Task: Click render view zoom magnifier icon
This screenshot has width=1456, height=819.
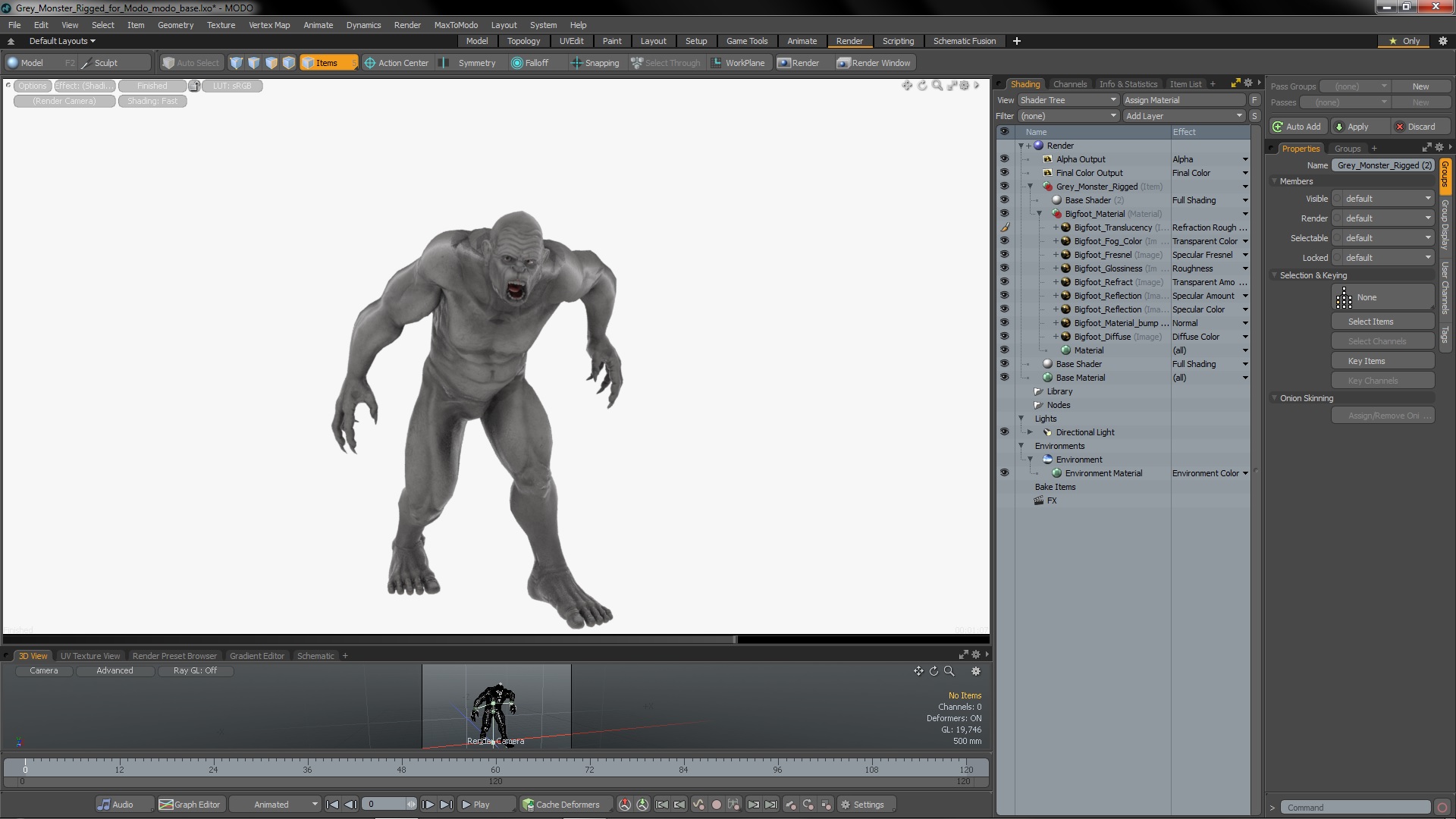Action: [x=937, y=86]
